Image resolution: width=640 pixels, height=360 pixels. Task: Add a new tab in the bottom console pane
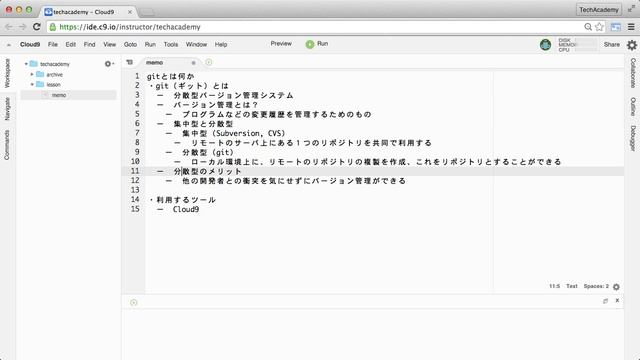[x=133, y=302]
